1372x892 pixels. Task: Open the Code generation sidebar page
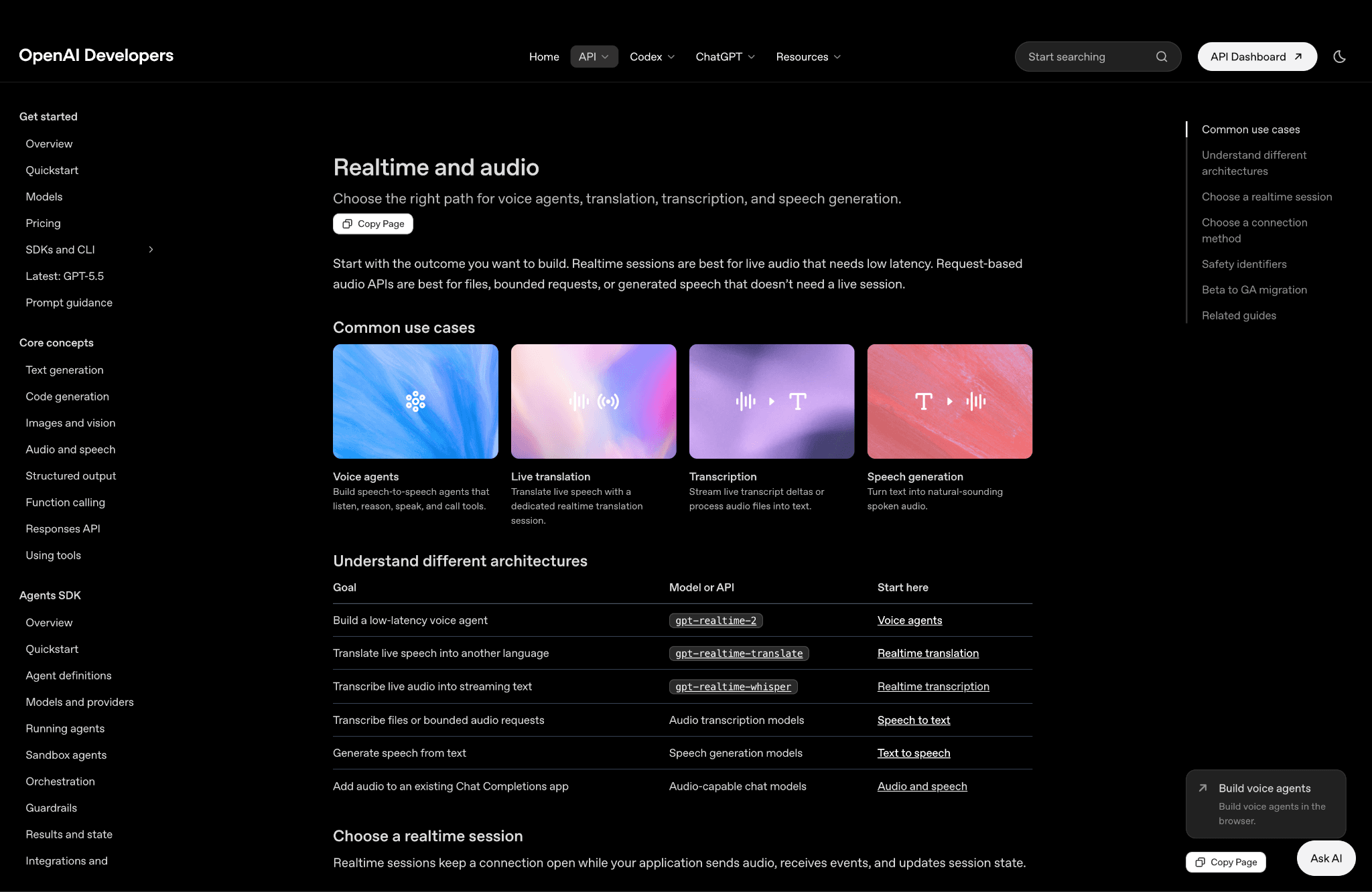pyautogui.click(x=67, y=397)
